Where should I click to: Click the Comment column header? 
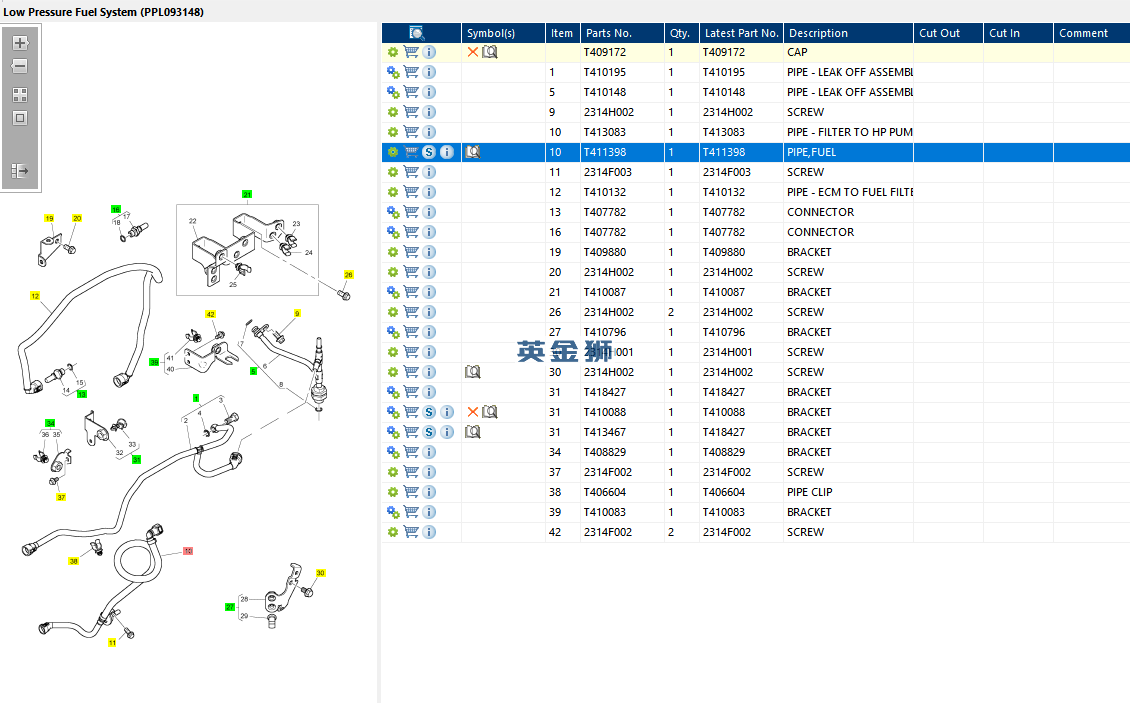(x=1092, y=33)
